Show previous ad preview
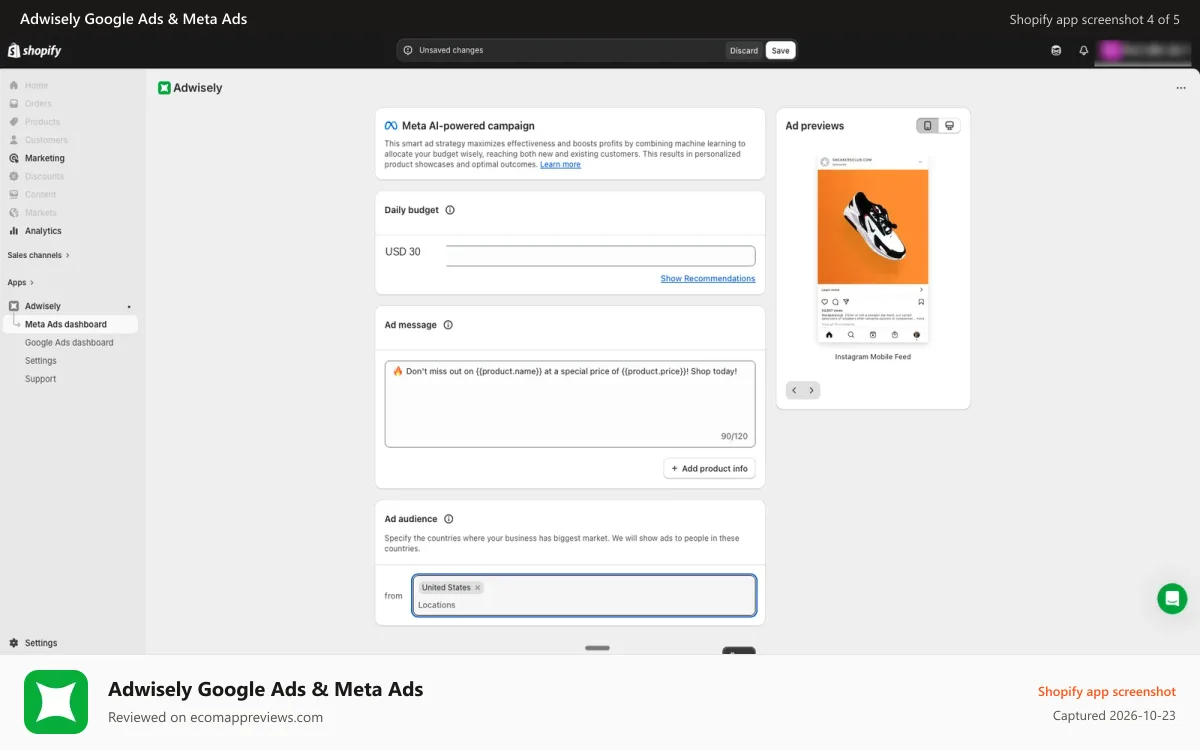The width and height of the screenshot is (1200, 750). (x=794, y=390)
